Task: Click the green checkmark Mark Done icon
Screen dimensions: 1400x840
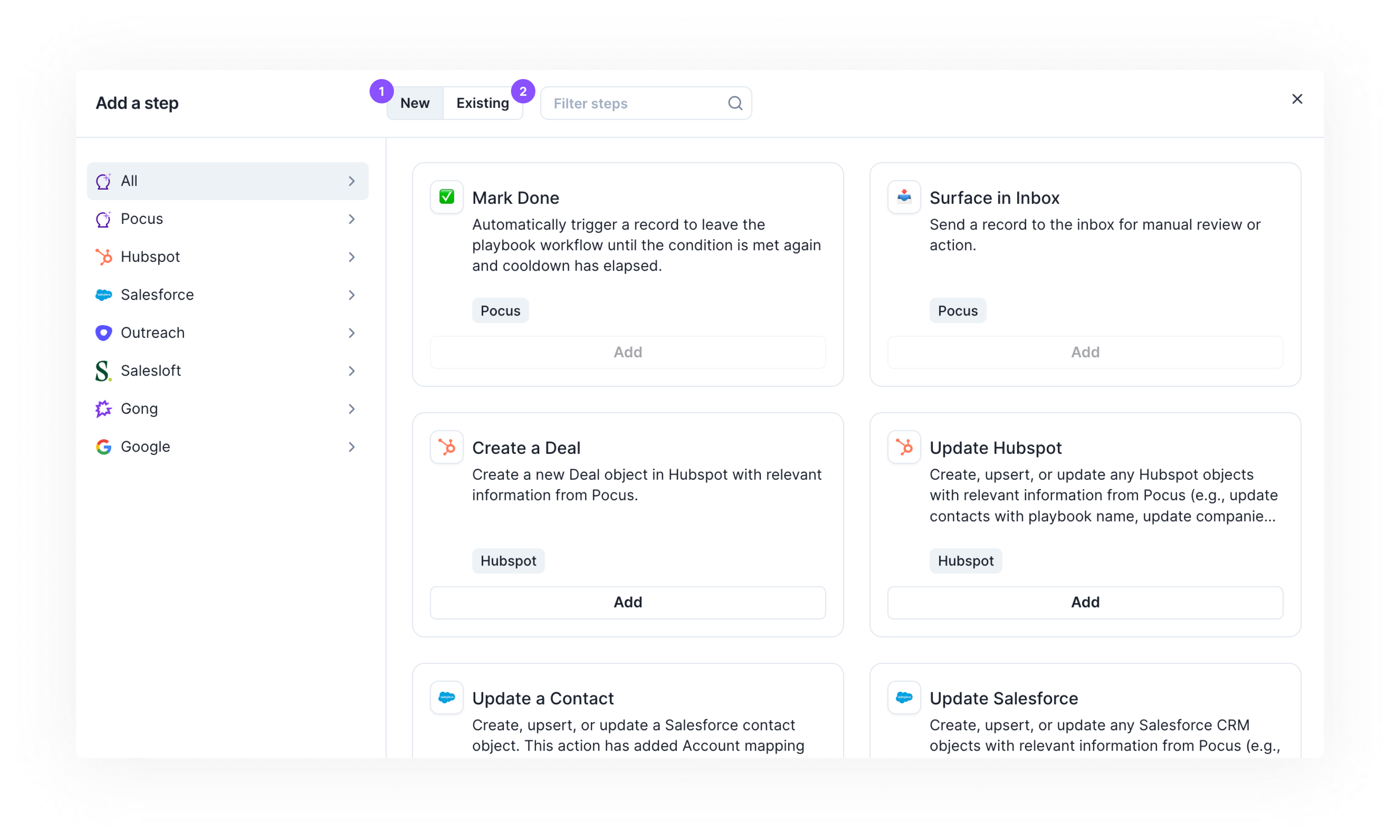Action: [x=446, y=197]
